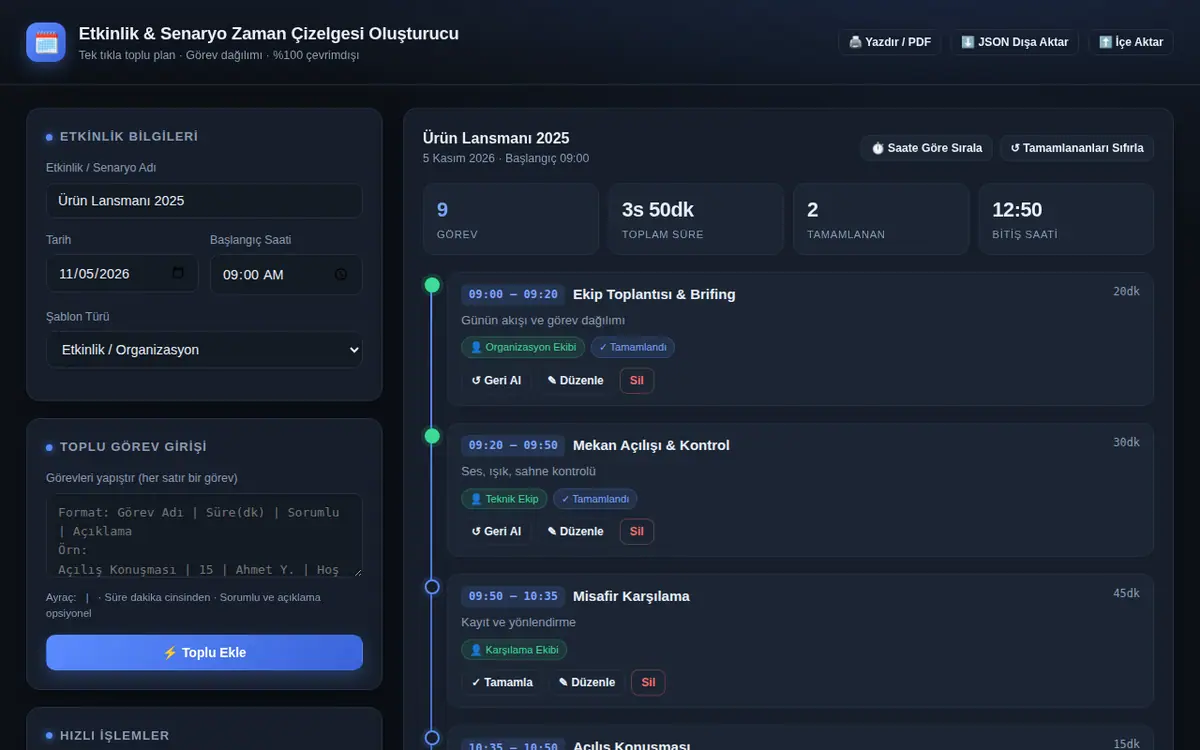Click the 9 Görev stat card

(511, 219)
